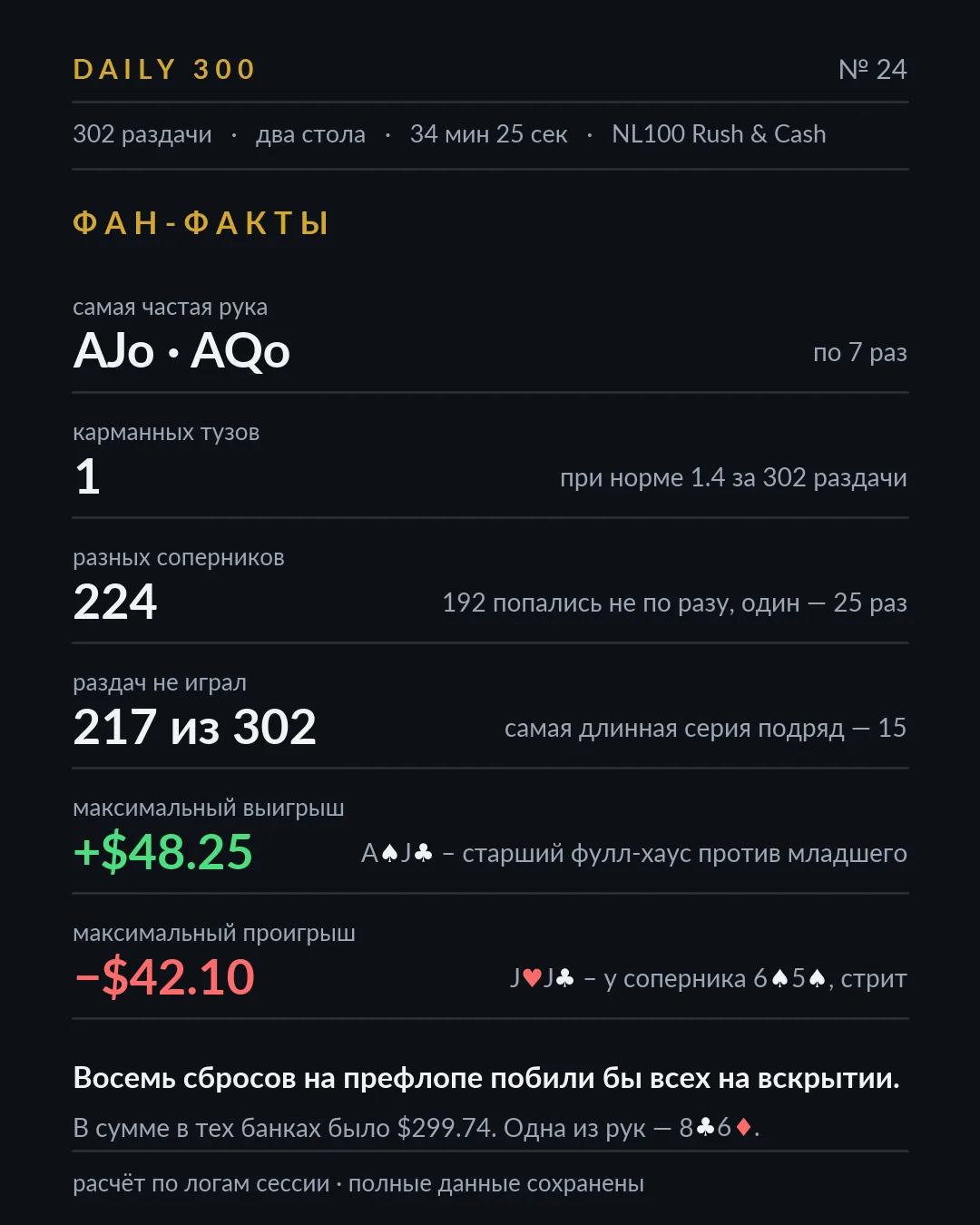Click the 217 из 302 figure
The height and width of the screenshot is (1225, 980).
(x=194, y=726)
